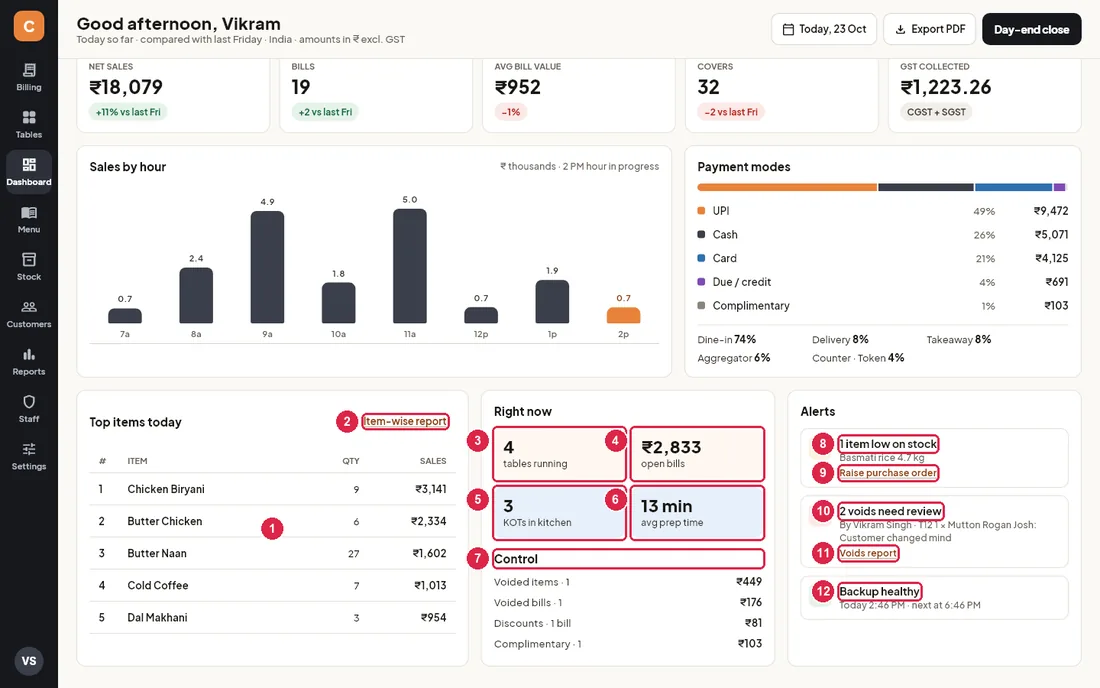Open Stock from the sidebar
This screenshot has width=1100, height=688.
tap(29, 267)
